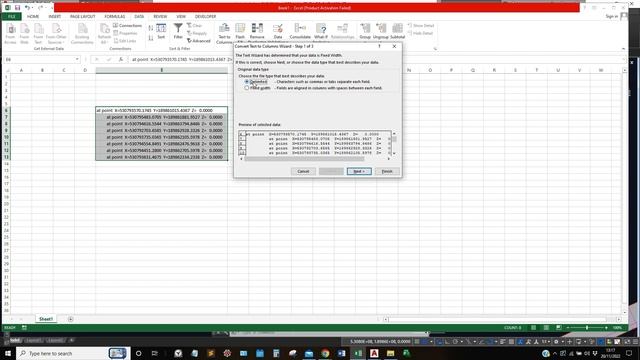Open Chrome from the taskbar
Viewport: 640px width, 360px height.
click(x=325, y=353)
